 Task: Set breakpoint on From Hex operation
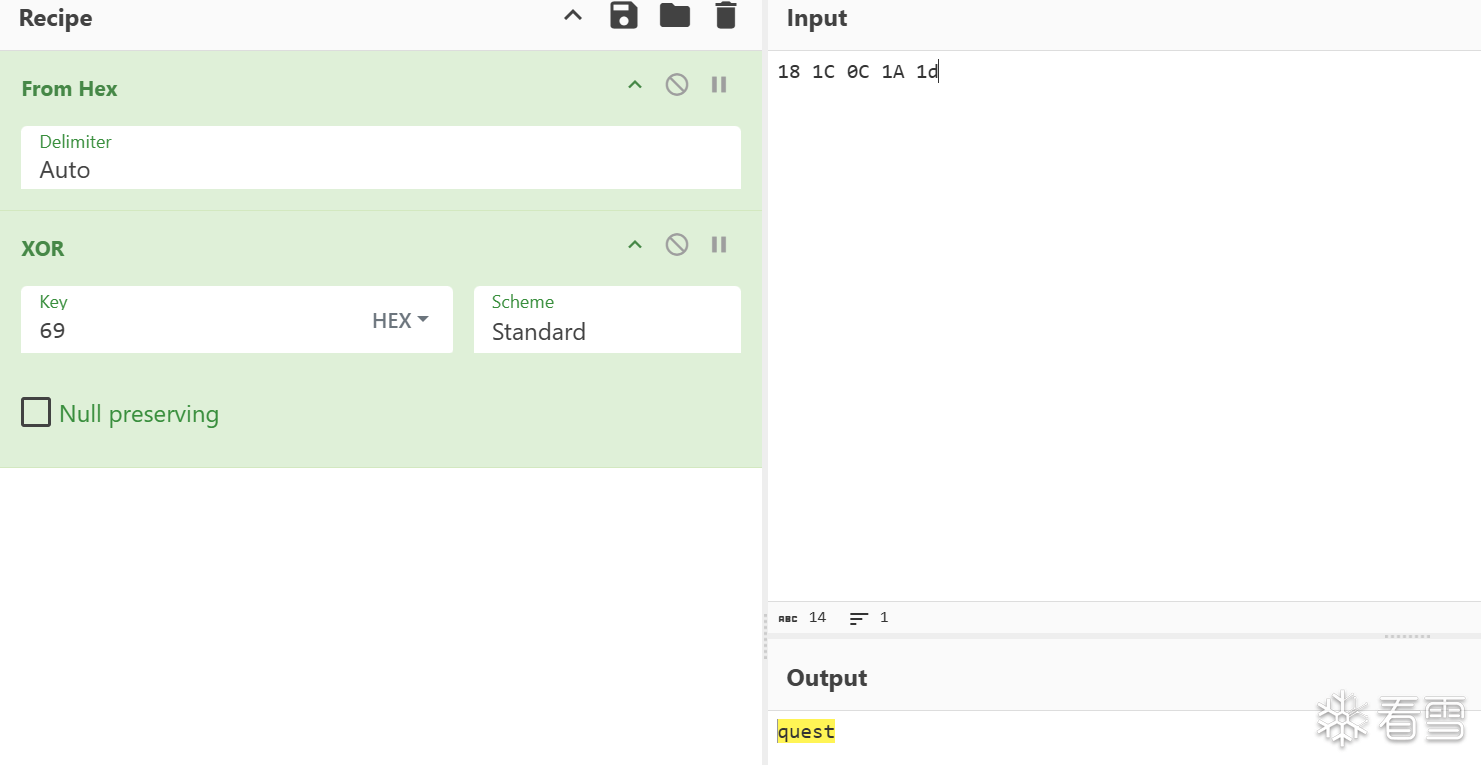(x=719, y=85)
